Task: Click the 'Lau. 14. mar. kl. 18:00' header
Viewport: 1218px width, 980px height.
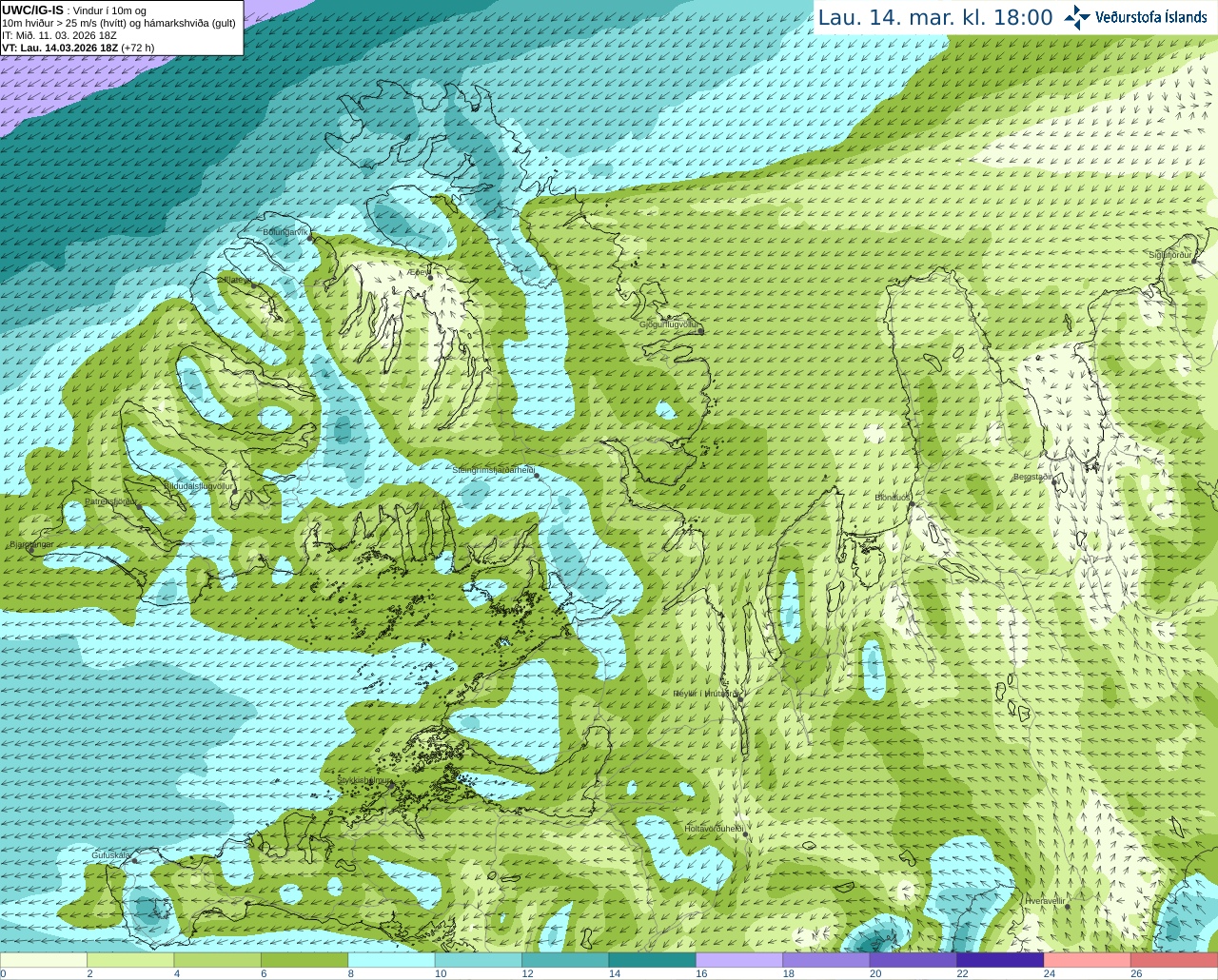Action: point(935,17)
